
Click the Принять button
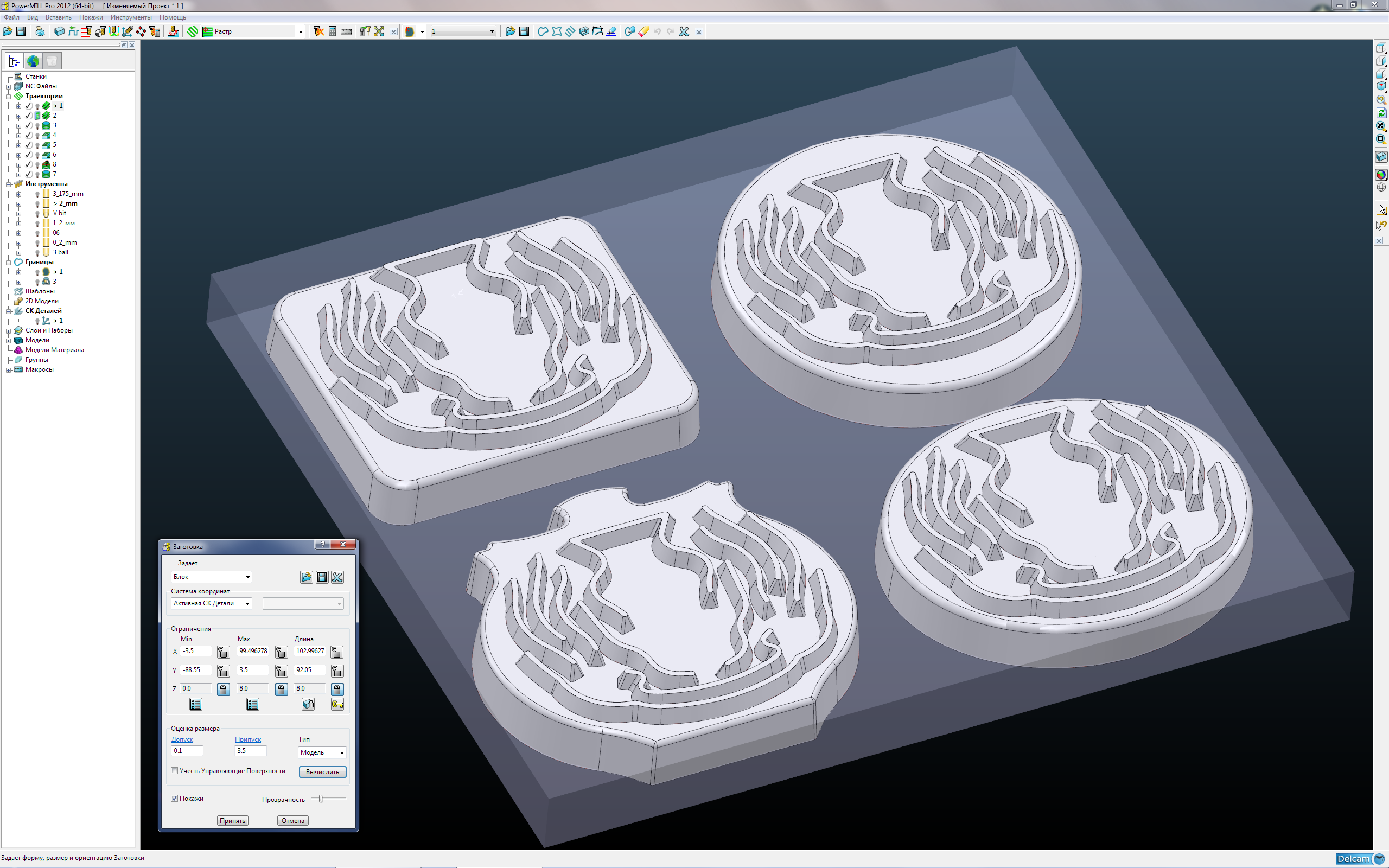232,820
